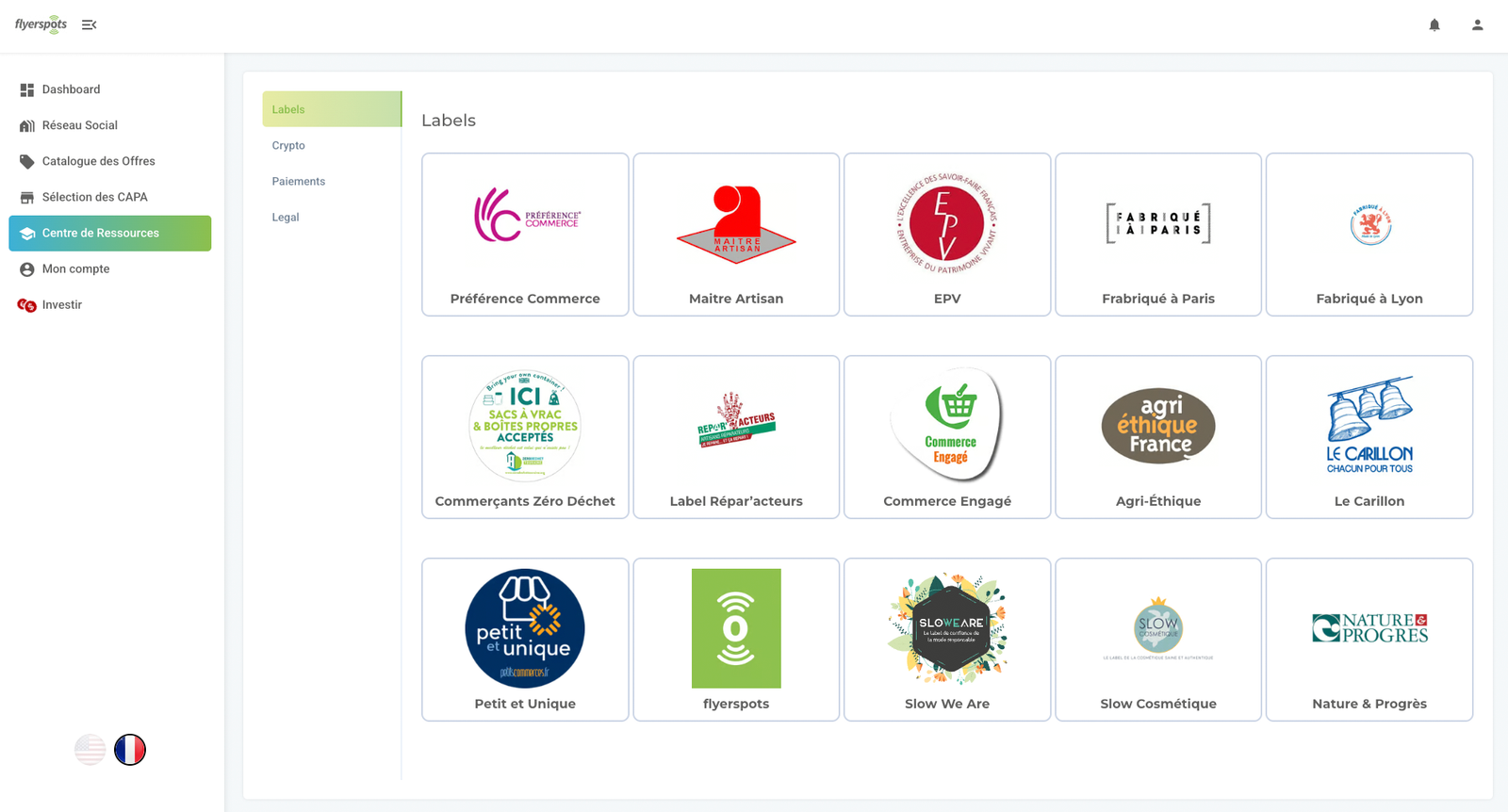Screen dimensions: 1508x812
Task: Open the EPV card title
Action: [947, 299]
